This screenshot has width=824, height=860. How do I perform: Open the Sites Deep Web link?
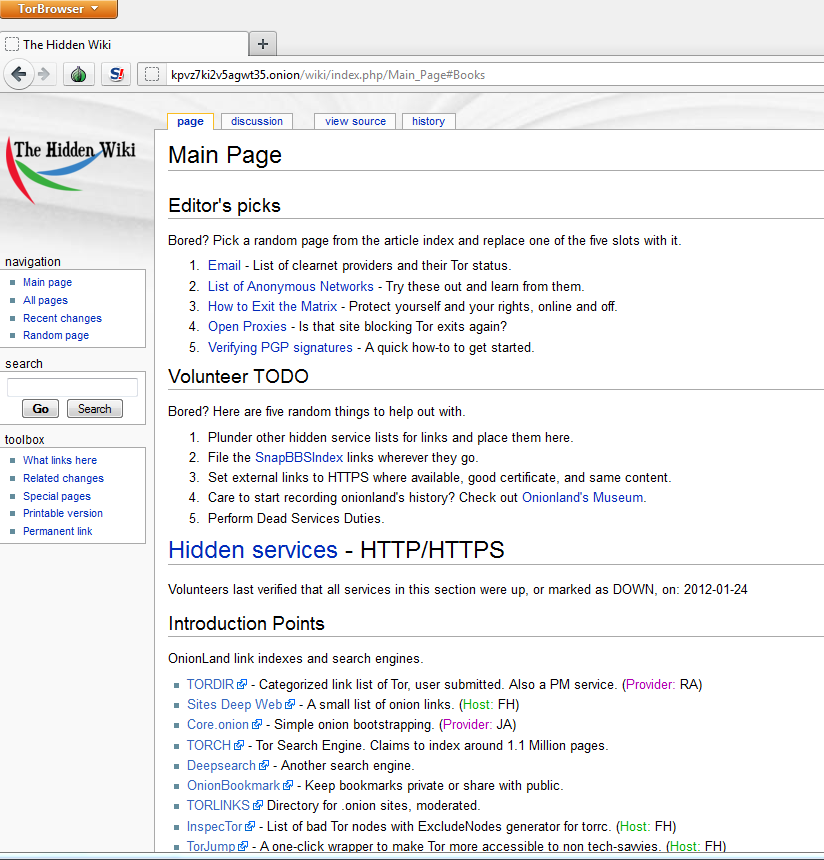point(235,704)
